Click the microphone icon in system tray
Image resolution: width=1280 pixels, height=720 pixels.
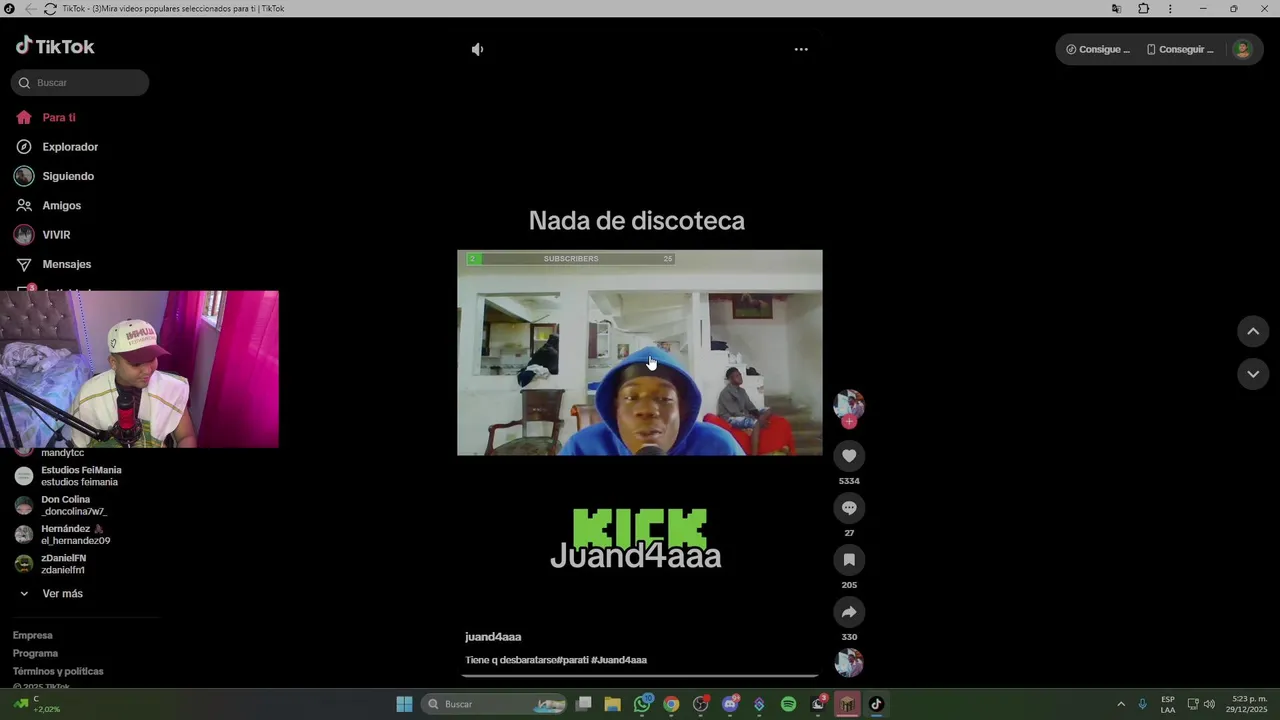(1142, 704)
